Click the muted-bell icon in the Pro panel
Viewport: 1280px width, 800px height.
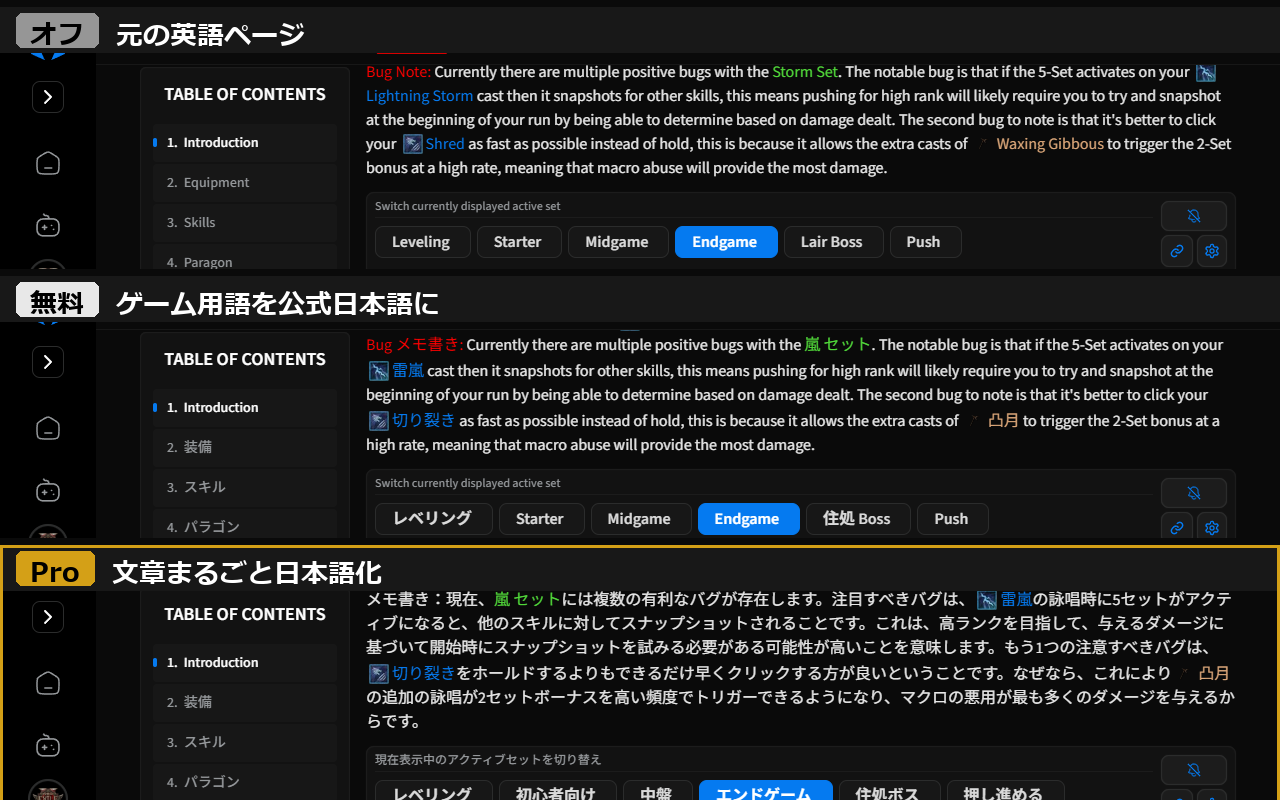click(1193, 770)
